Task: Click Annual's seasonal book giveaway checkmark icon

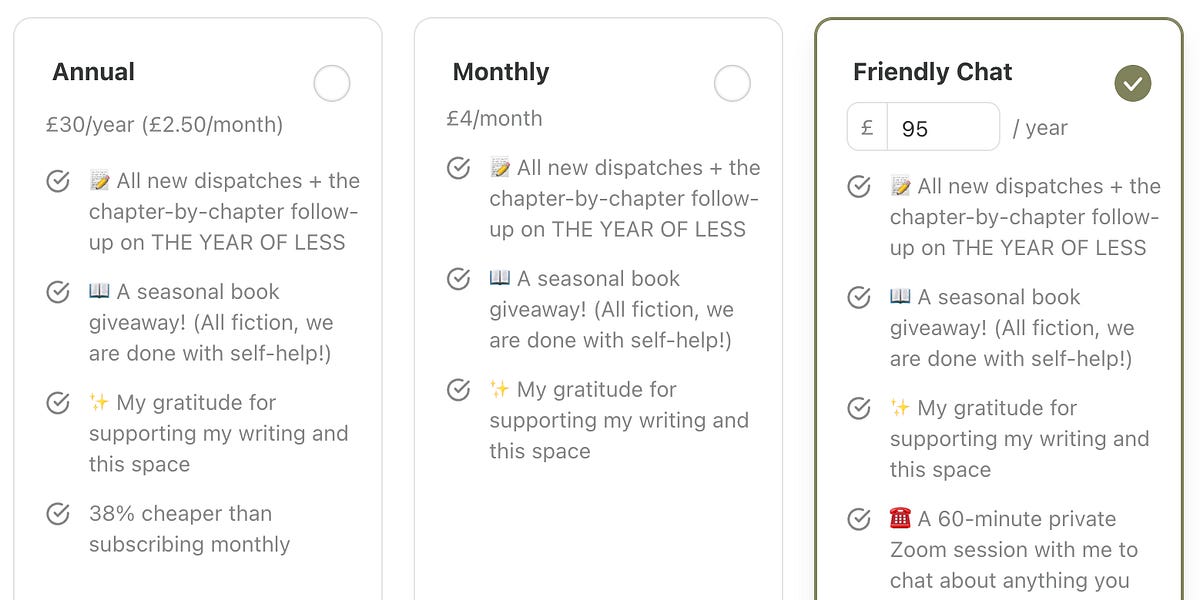Action: [58, 292]
